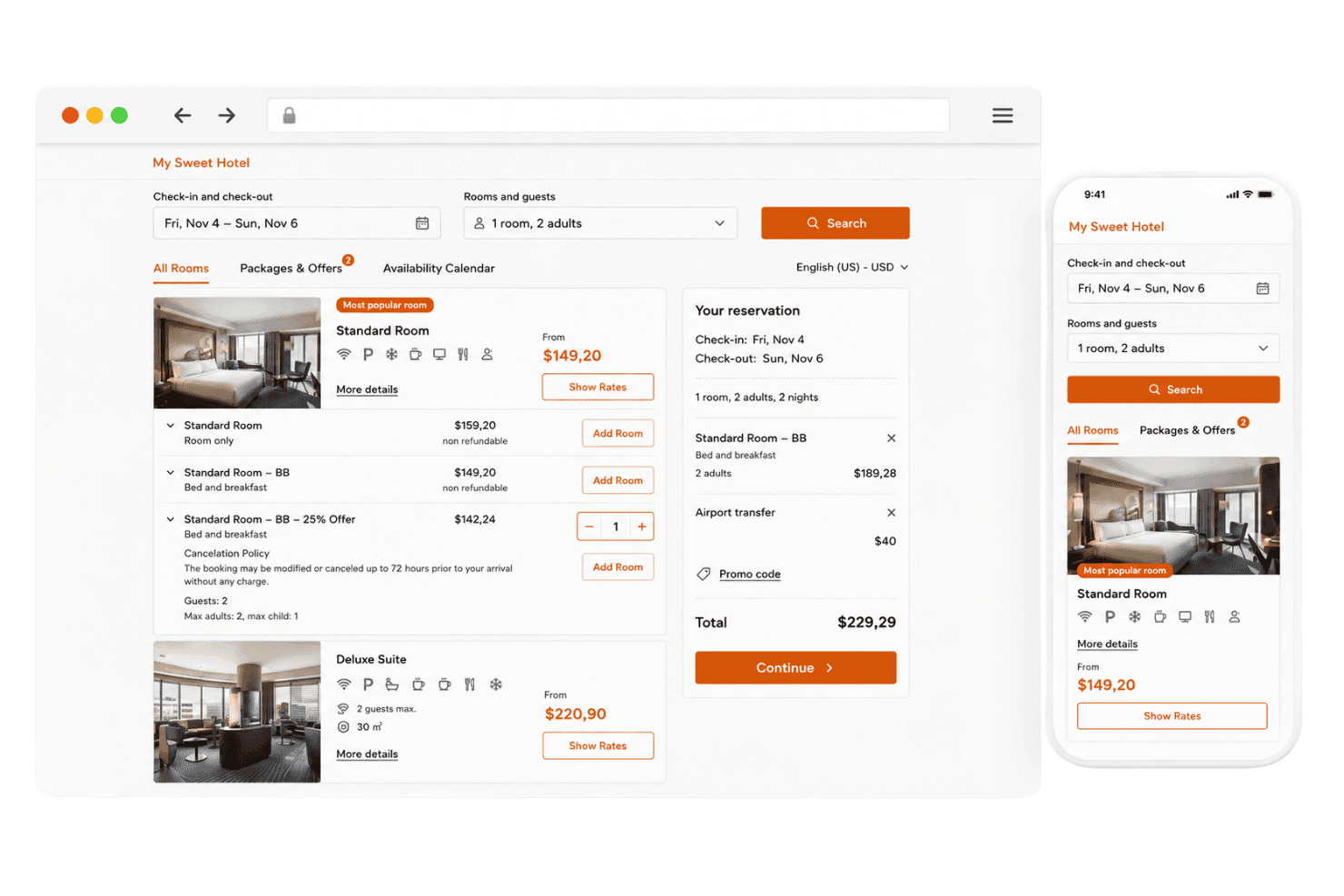Decrease room quantity with minus button

(589, 527)
